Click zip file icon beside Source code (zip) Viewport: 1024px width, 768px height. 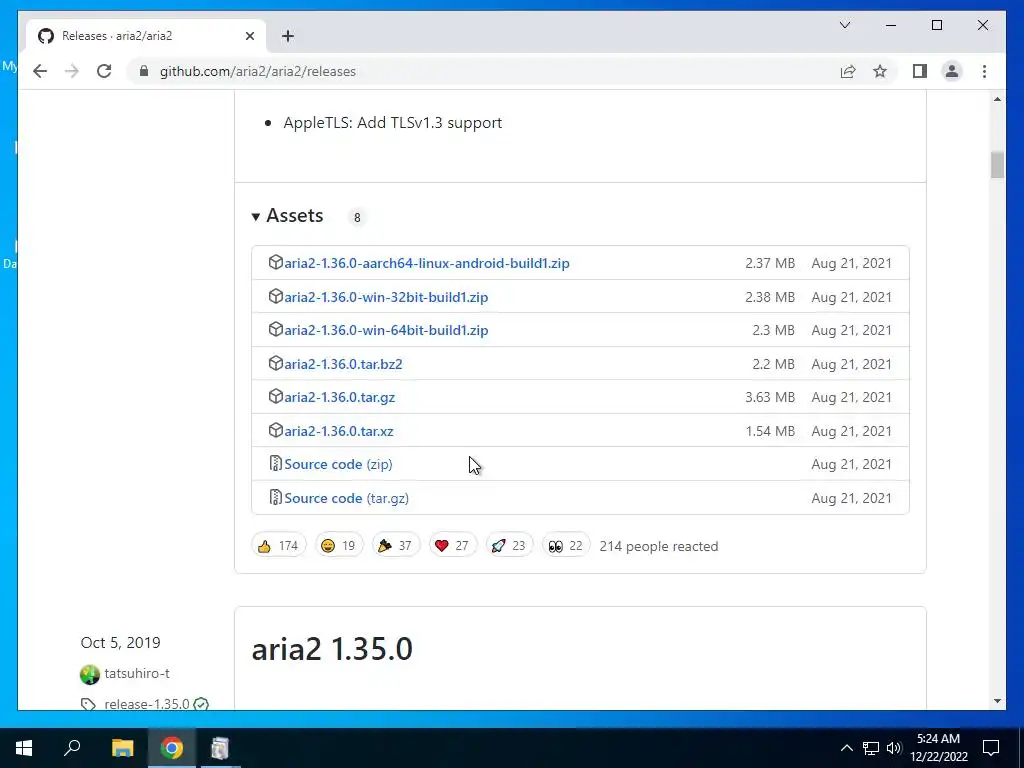[276, 464]
